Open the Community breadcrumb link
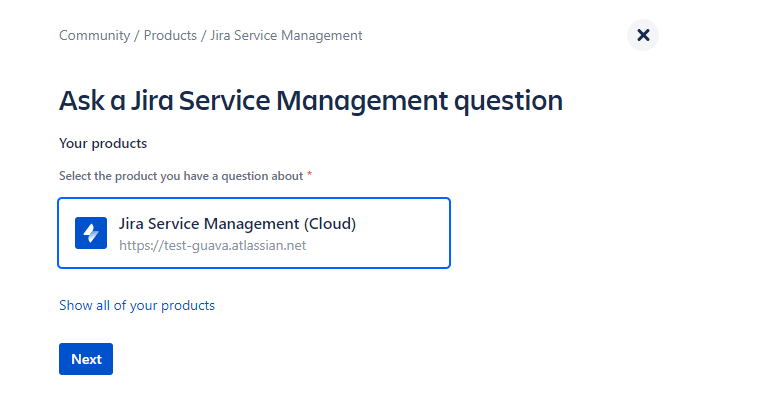This screenshot has height=420, width=776. point(95,36)
